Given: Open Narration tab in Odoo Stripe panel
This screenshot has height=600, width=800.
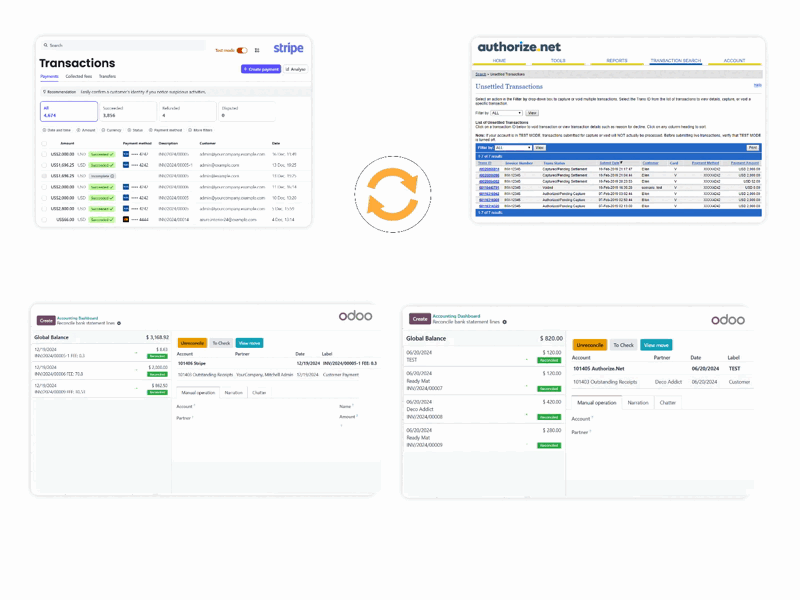Looking at the screenshot, I should click(x=234, y=392).
